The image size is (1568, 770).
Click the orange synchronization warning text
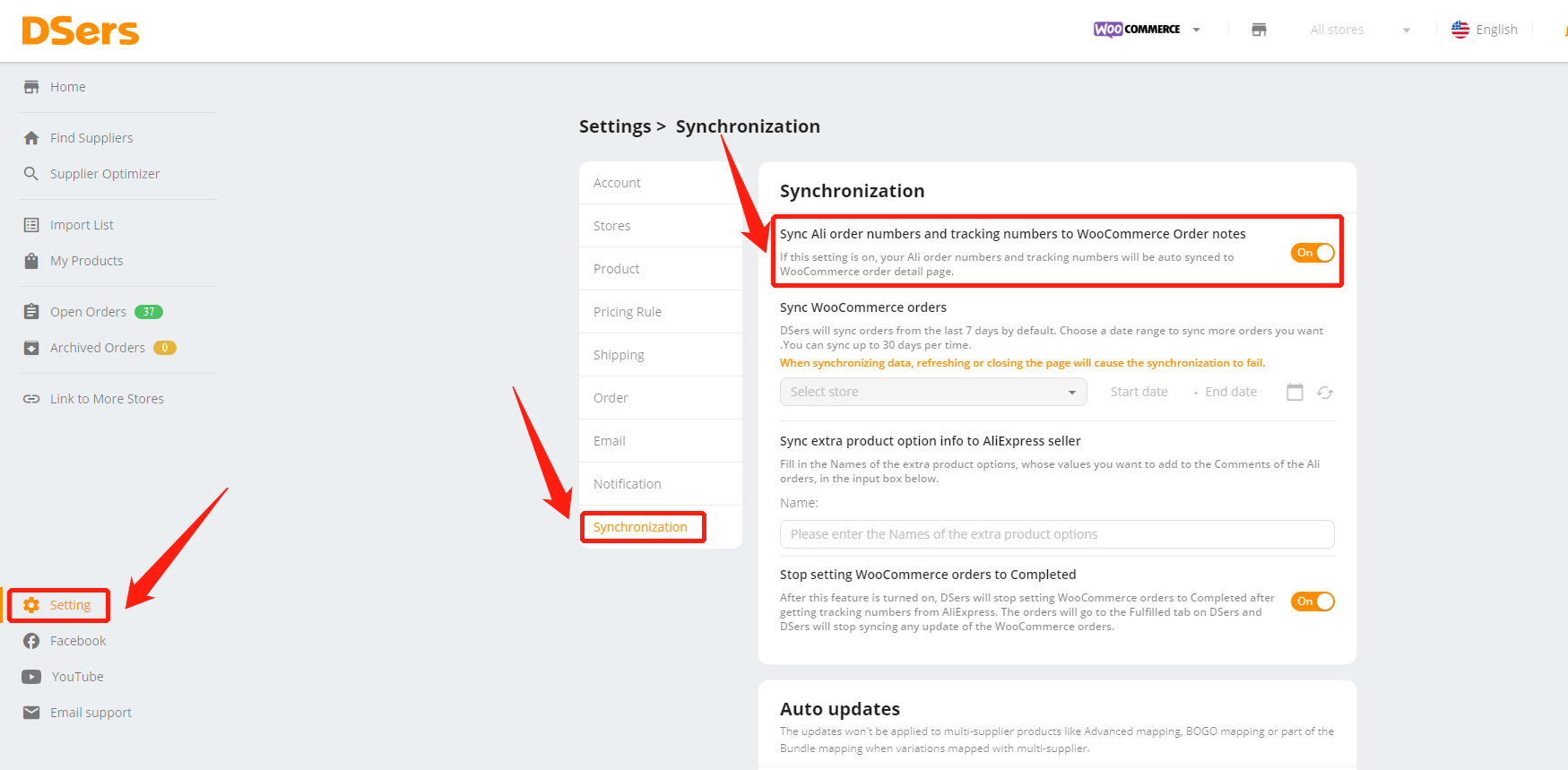coord(1023,363)
